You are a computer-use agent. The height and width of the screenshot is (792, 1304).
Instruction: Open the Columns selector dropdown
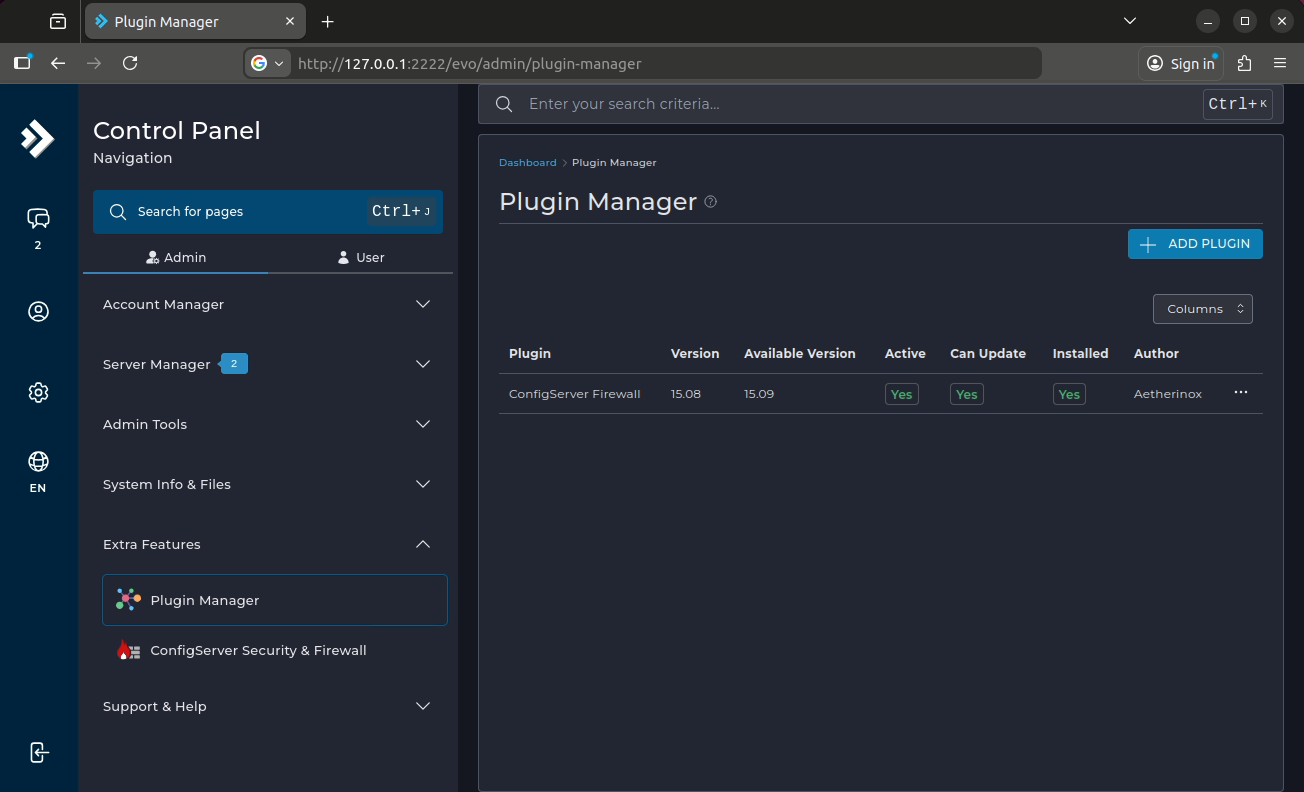coord(1202,309)
